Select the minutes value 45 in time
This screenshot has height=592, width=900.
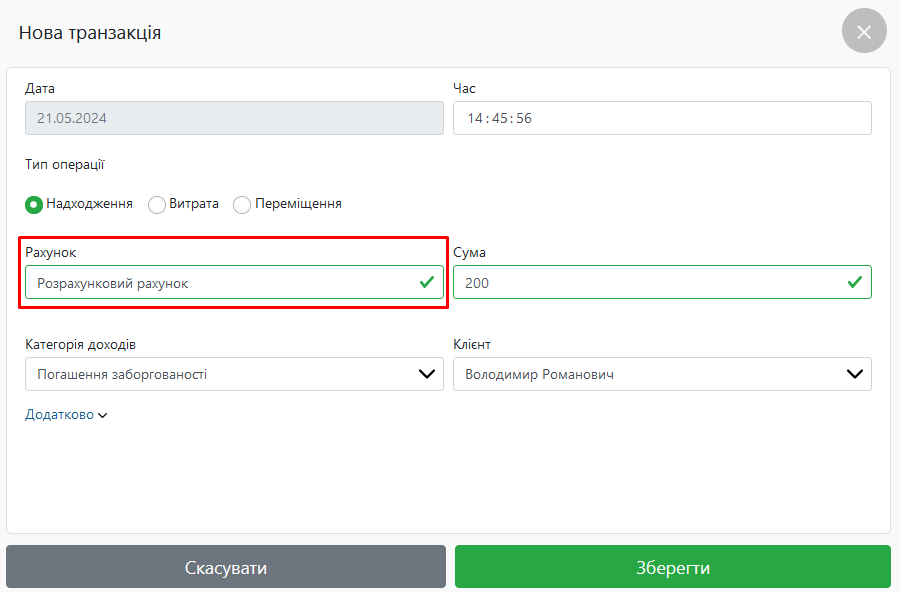tap(499, 118)
